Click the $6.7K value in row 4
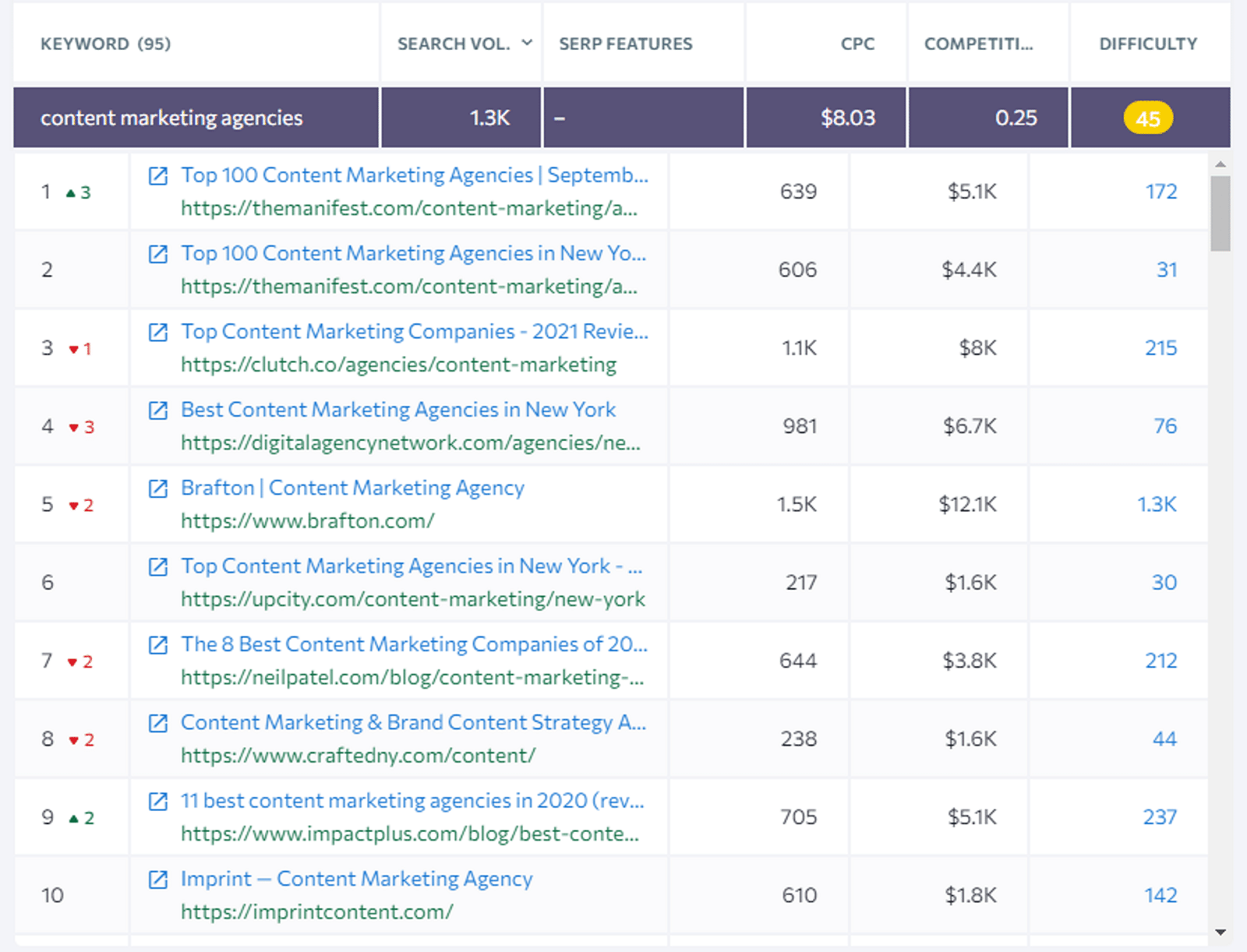Viewport: 1247px width, 952px height. pyautogui.click(x=970, y=426)
